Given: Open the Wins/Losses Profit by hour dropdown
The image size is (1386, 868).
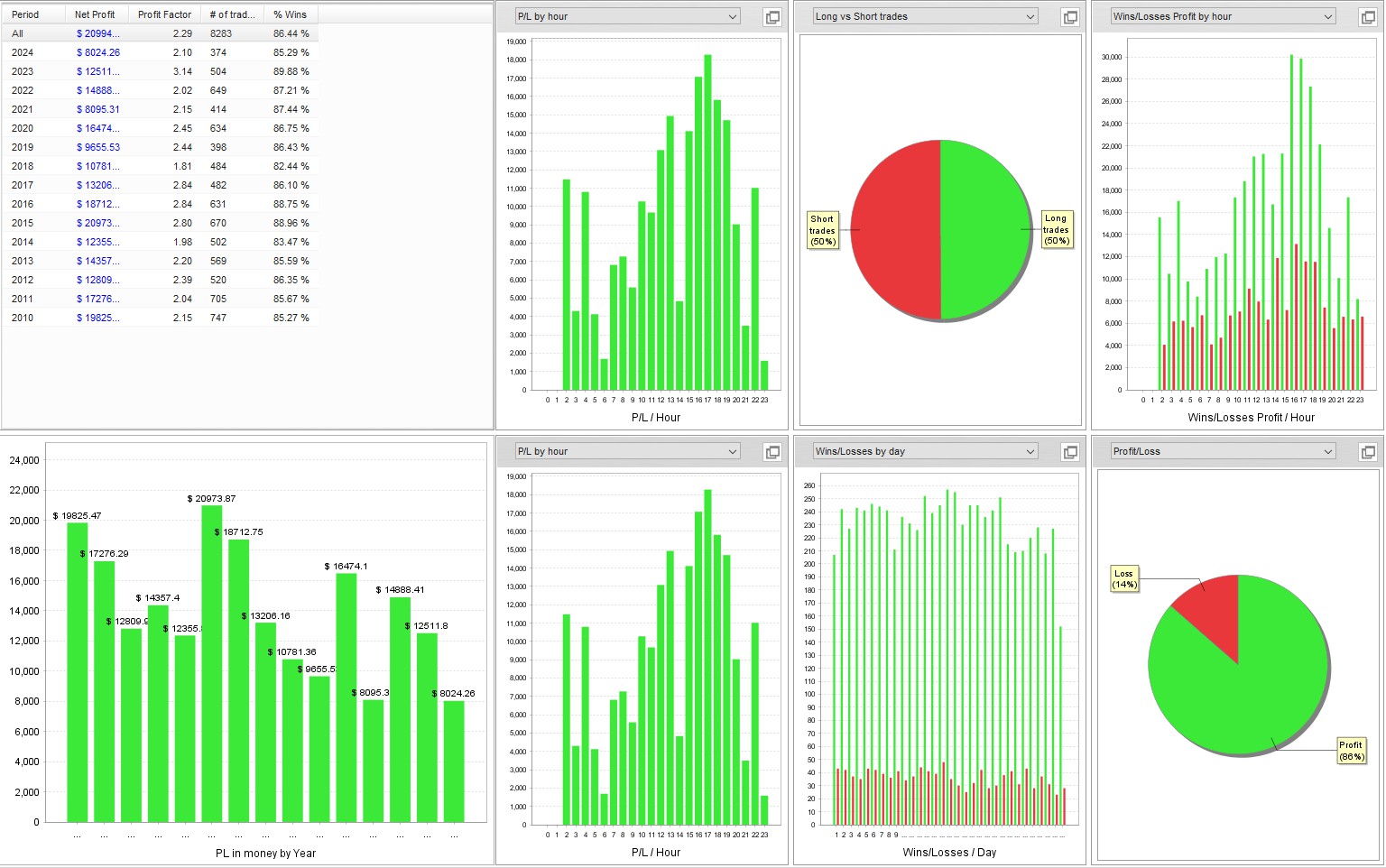Looking at the screenshot, I should point(1223,16).
